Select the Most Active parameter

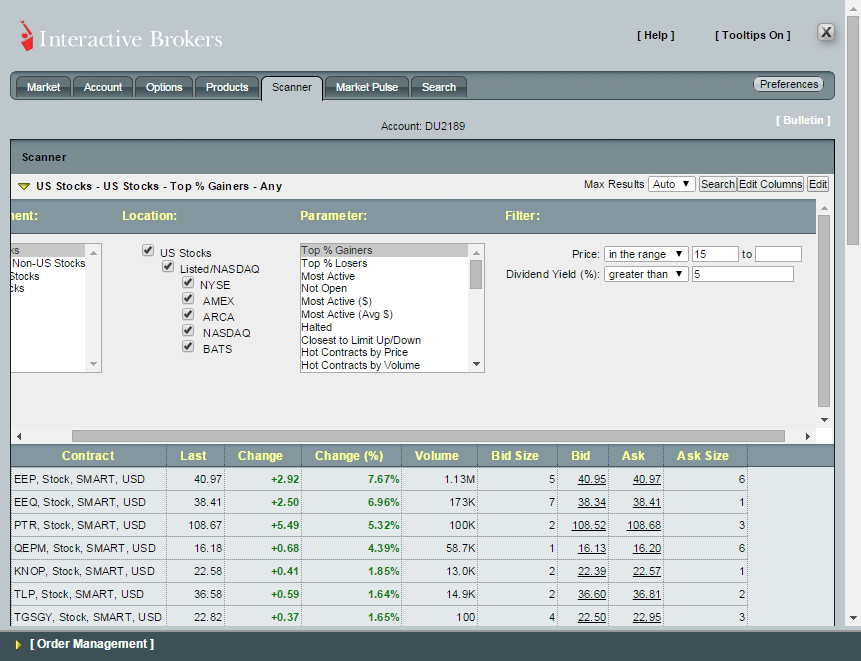(x=384, y=276)
